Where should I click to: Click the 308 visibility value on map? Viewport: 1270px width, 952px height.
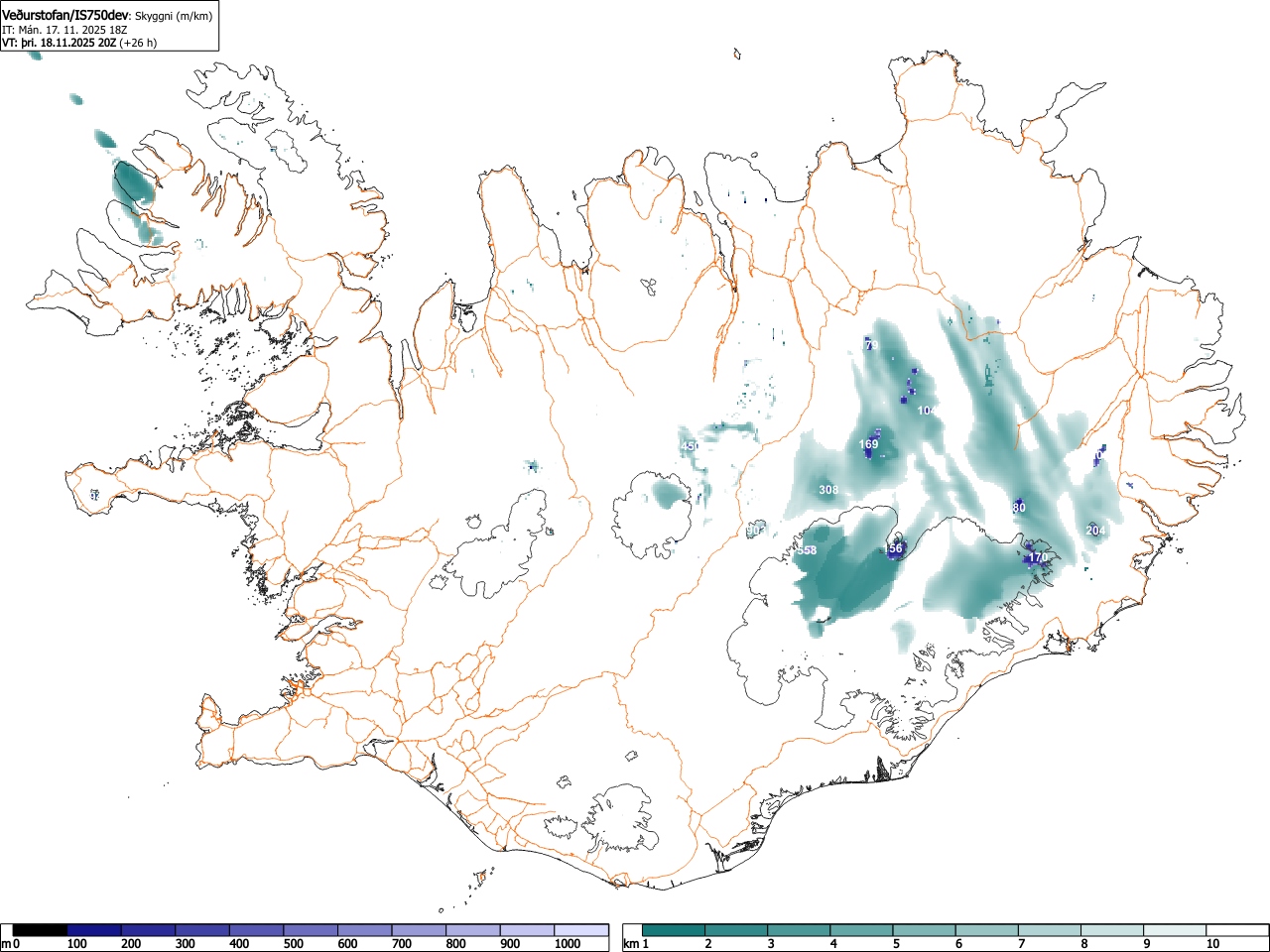tap(828, 490)
